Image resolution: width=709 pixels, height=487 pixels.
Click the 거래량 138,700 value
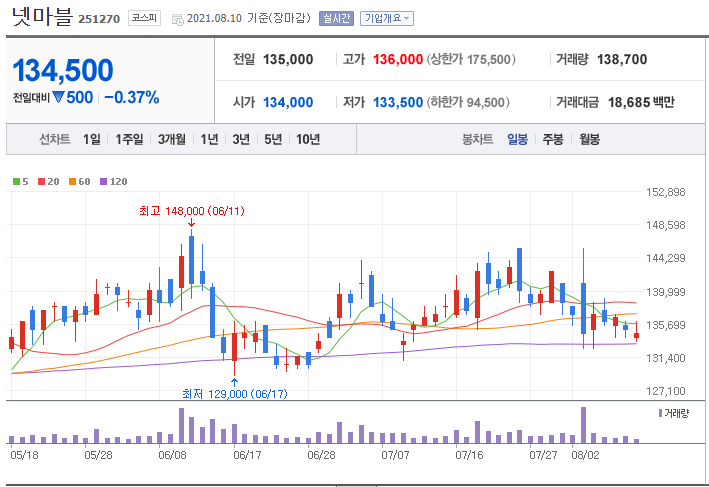point(622,59)
